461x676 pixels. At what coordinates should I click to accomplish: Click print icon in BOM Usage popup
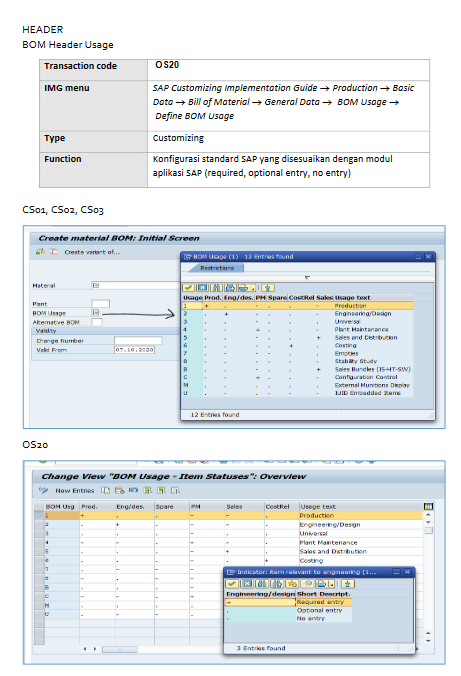pos(244,288)
